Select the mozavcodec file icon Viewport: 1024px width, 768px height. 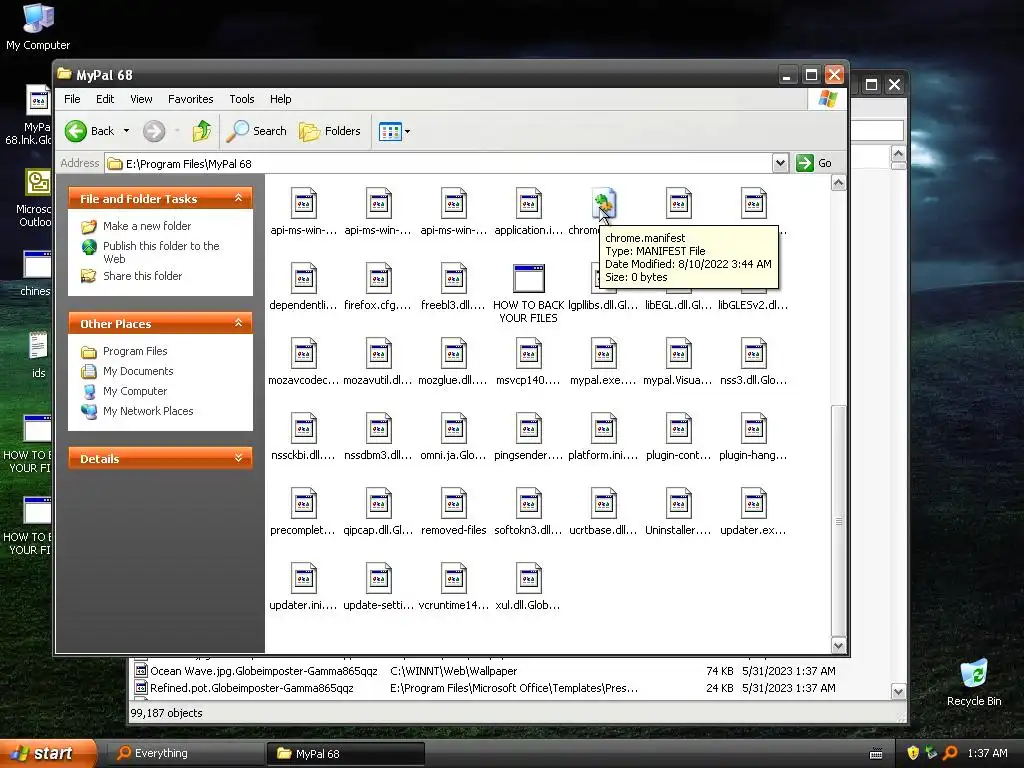tap(304, 353)
